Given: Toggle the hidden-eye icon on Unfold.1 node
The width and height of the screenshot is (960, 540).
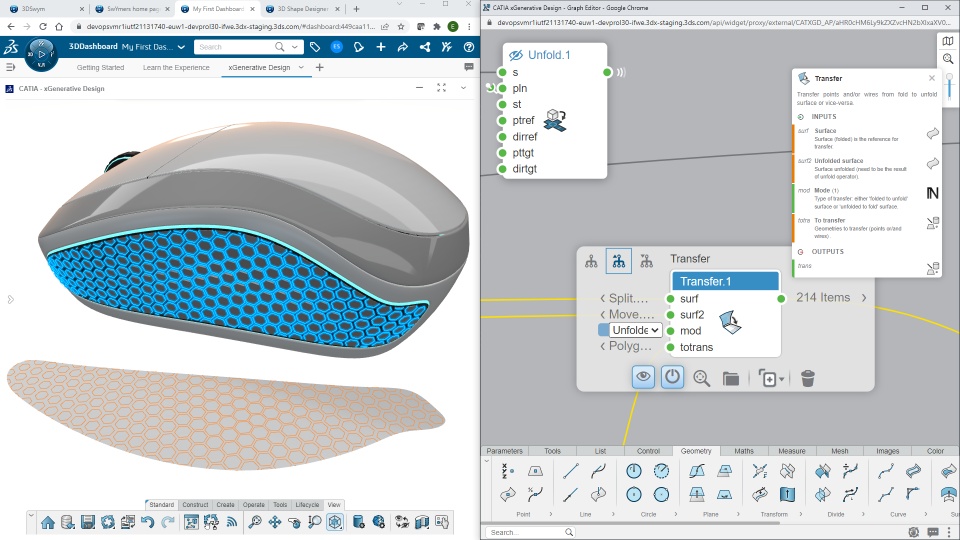Looking at the screenshot, I should point(516,55).
